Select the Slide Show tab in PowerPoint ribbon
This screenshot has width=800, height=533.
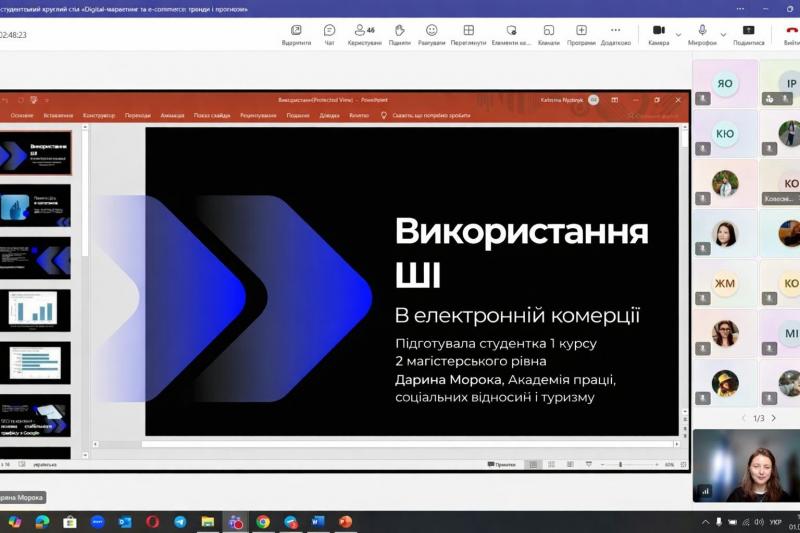coord(211,115)
